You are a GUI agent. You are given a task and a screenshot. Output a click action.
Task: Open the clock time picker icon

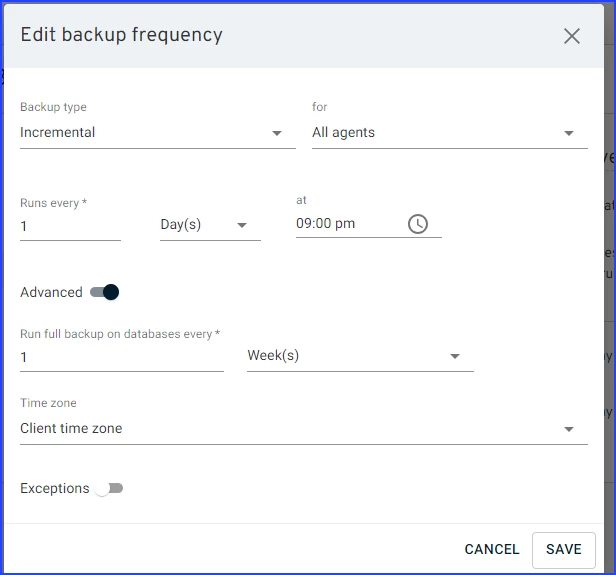click(418, 224)
